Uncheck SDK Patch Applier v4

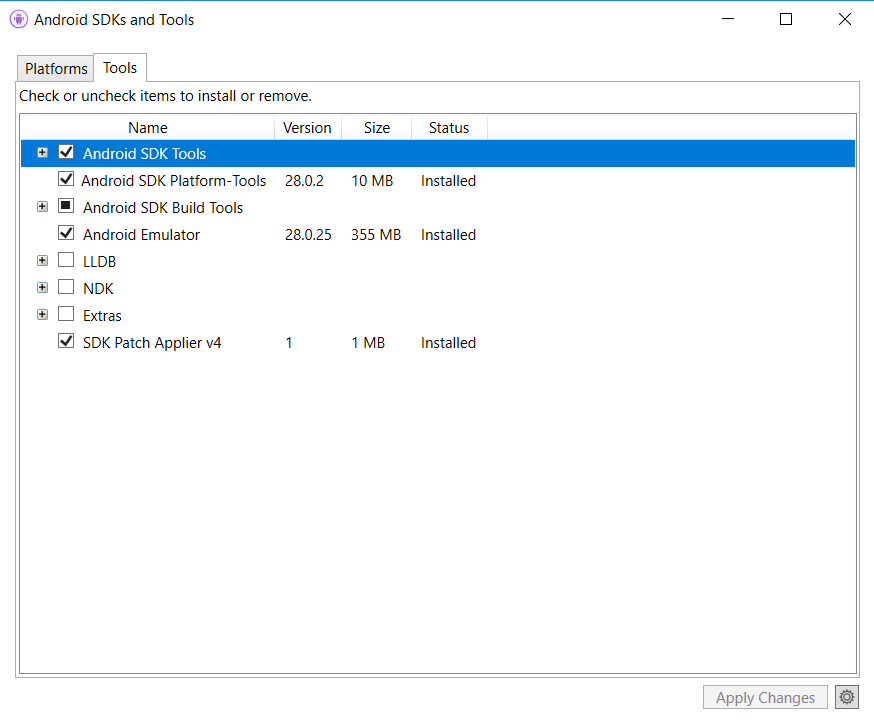pyautogui.click(x=66, y=341)
